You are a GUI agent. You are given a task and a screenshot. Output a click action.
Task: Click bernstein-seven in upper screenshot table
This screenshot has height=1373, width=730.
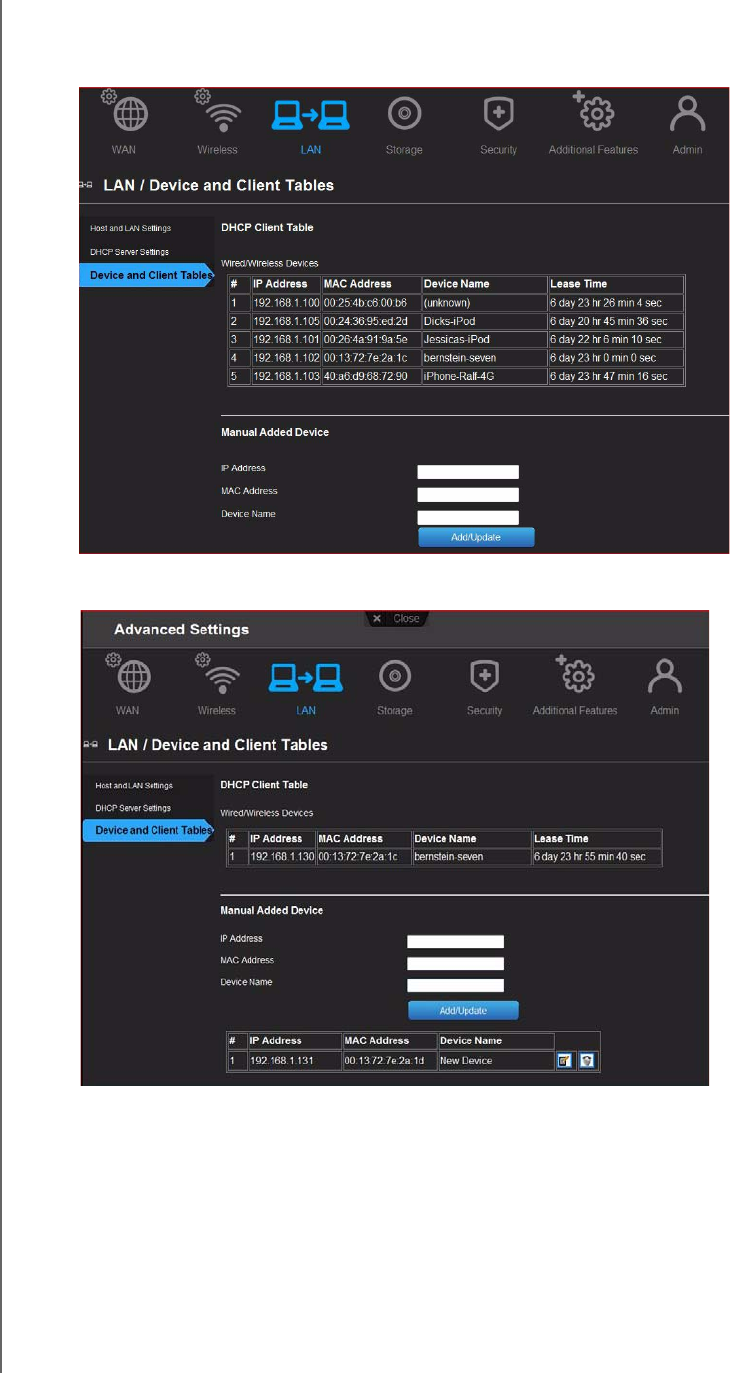(x=484, y=358)
